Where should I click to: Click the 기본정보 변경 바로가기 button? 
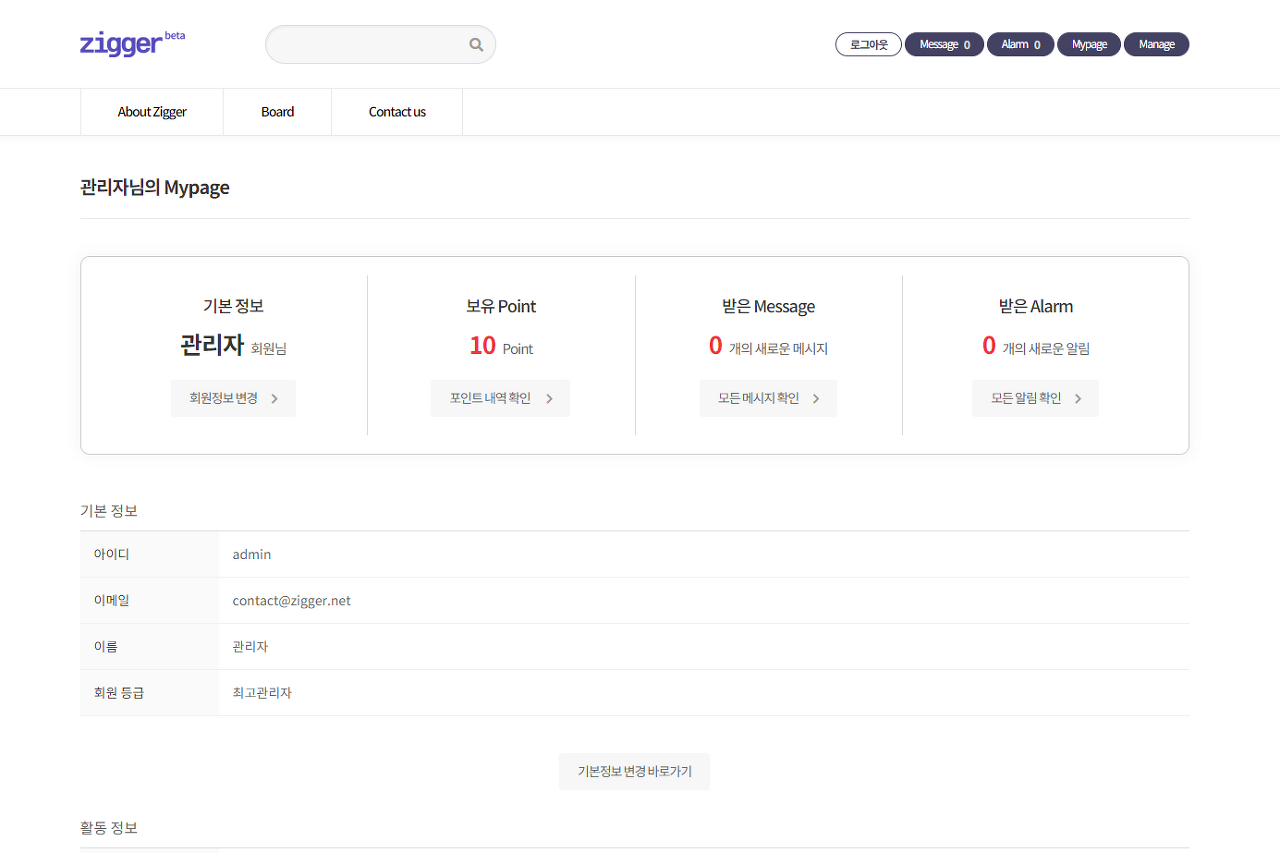pyautogui.click(x=634, y=772)
